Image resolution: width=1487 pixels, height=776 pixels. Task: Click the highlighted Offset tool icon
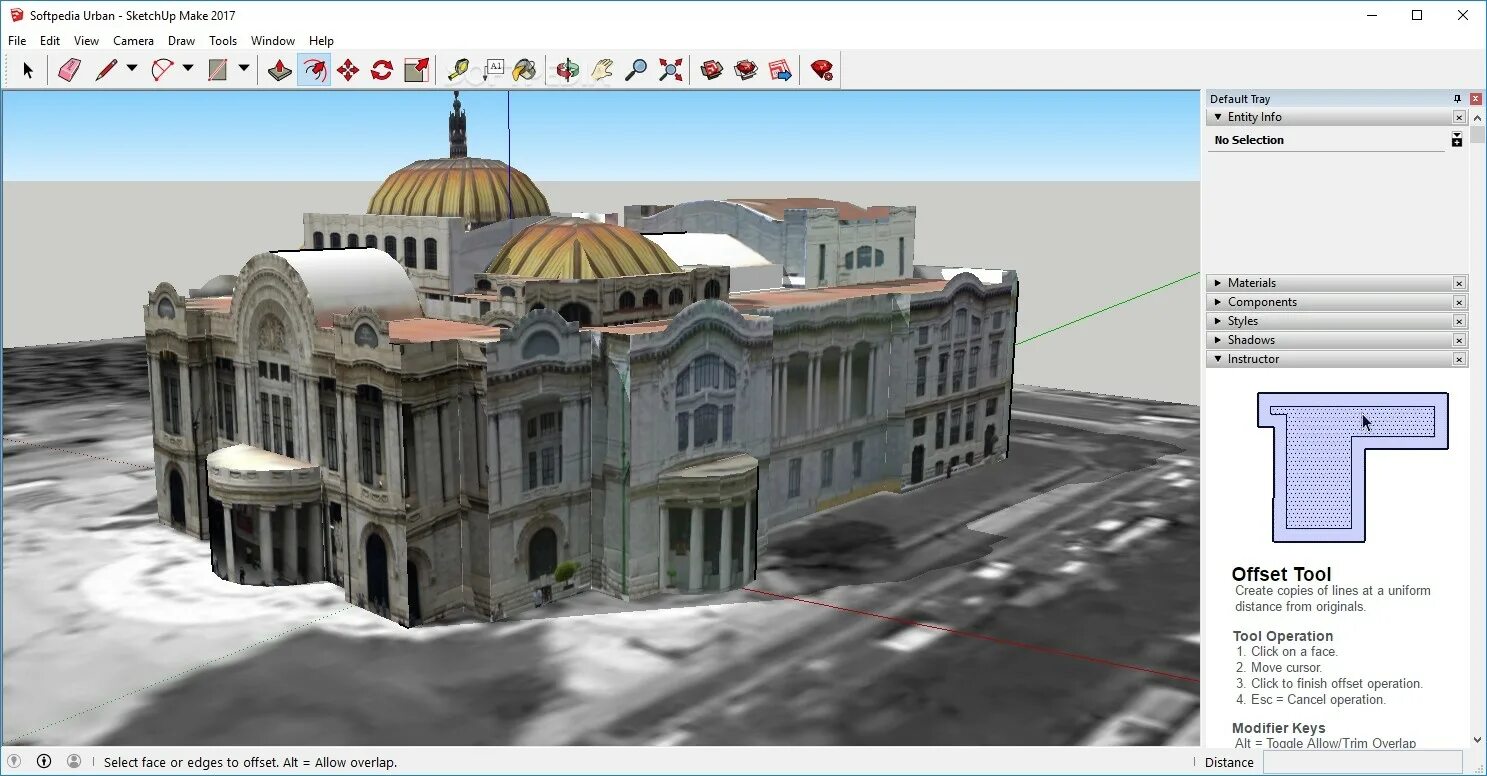click(314, 70)
